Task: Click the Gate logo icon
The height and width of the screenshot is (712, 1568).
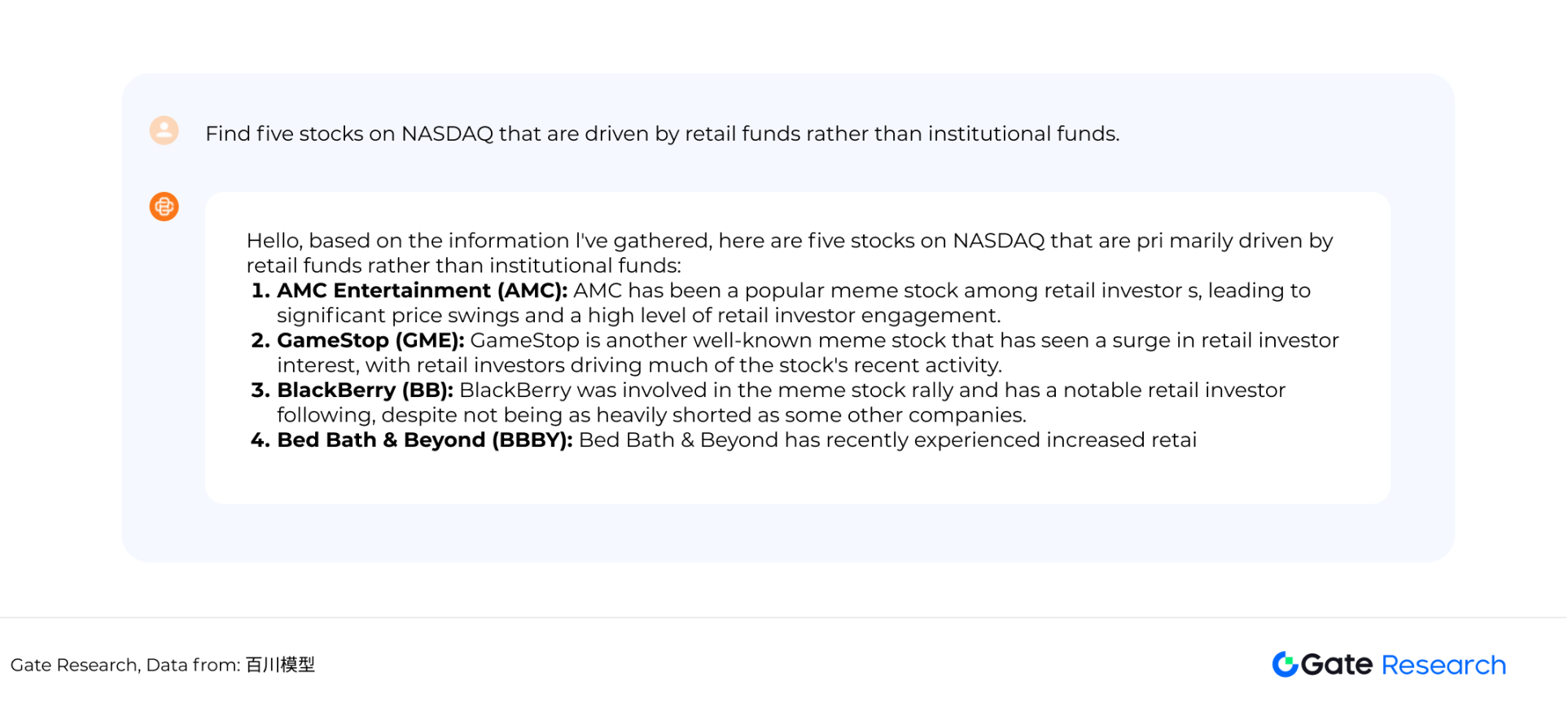Action: point(1285,664)
